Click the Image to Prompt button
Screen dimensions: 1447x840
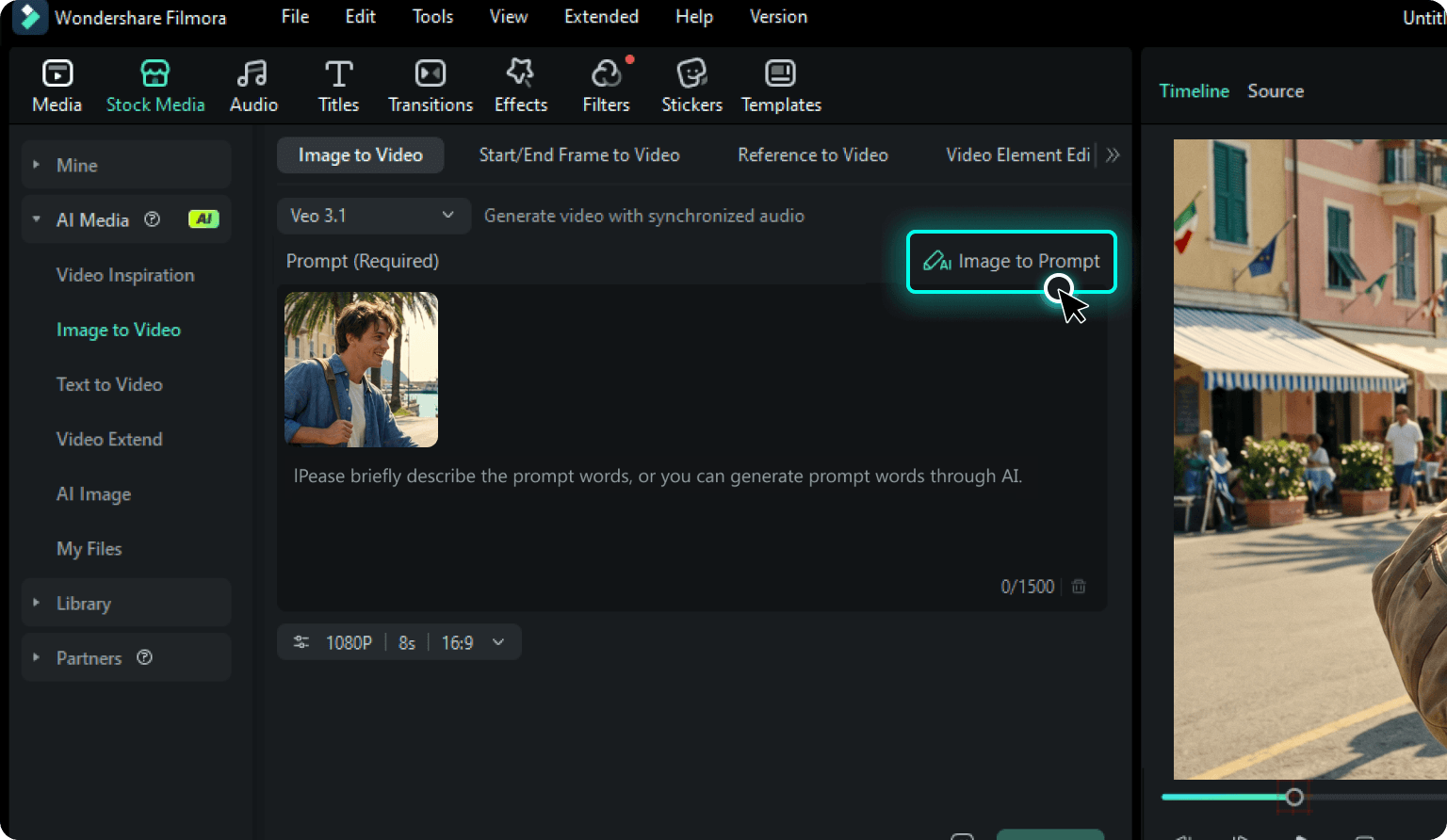[1012, 261]
